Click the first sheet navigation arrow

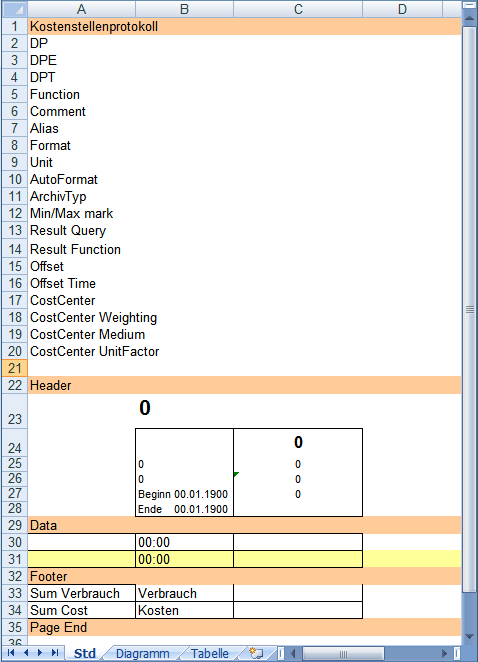tap(11, 653)
